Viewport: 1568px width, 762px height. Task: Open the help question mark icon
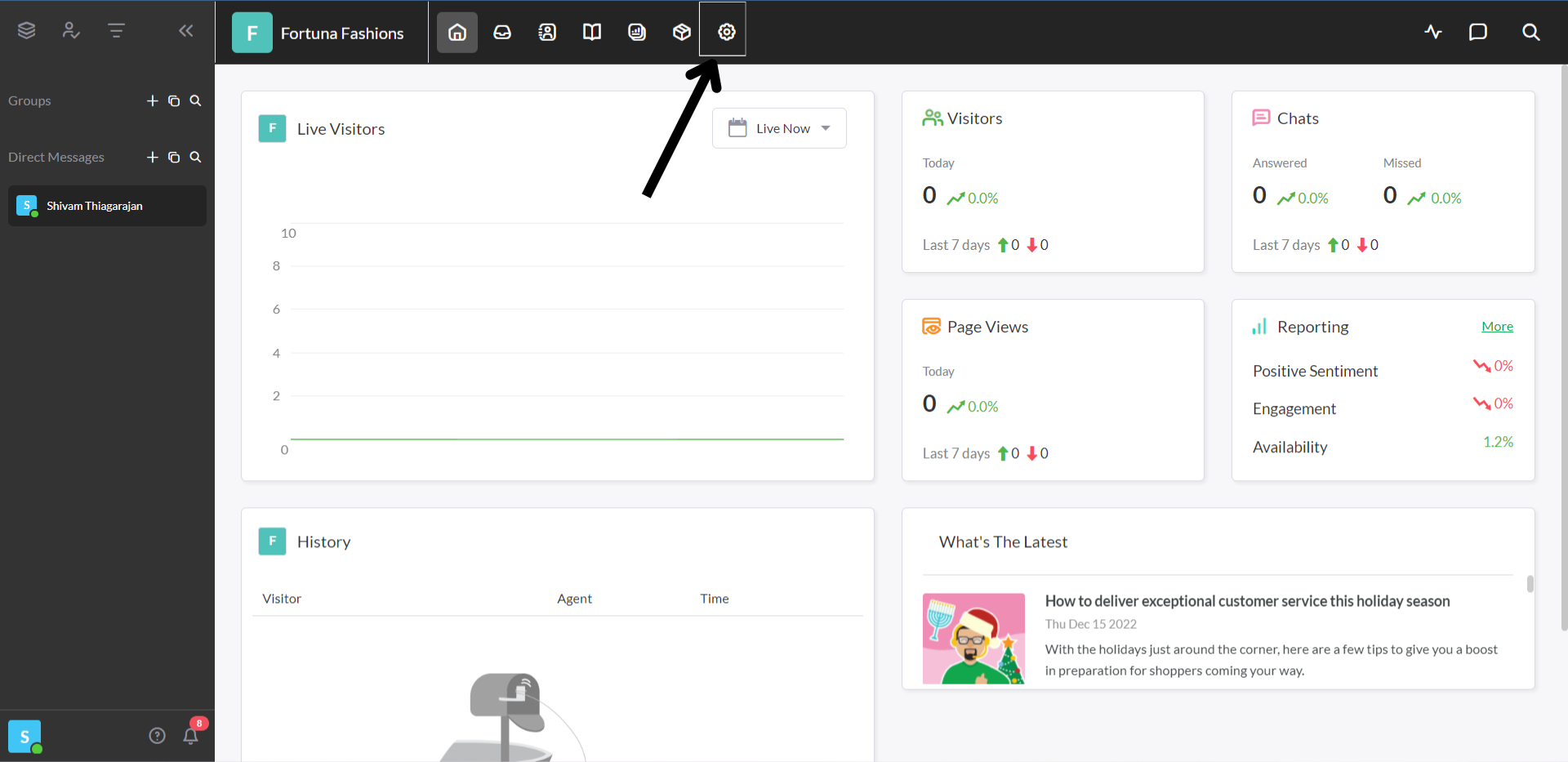tap(157, 736)
